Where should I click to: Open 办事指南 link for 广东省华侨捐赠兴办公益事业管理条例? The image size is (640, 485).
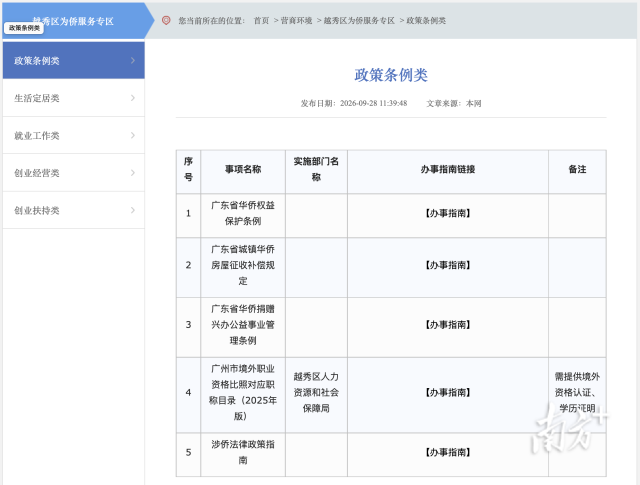click(448, 325)
